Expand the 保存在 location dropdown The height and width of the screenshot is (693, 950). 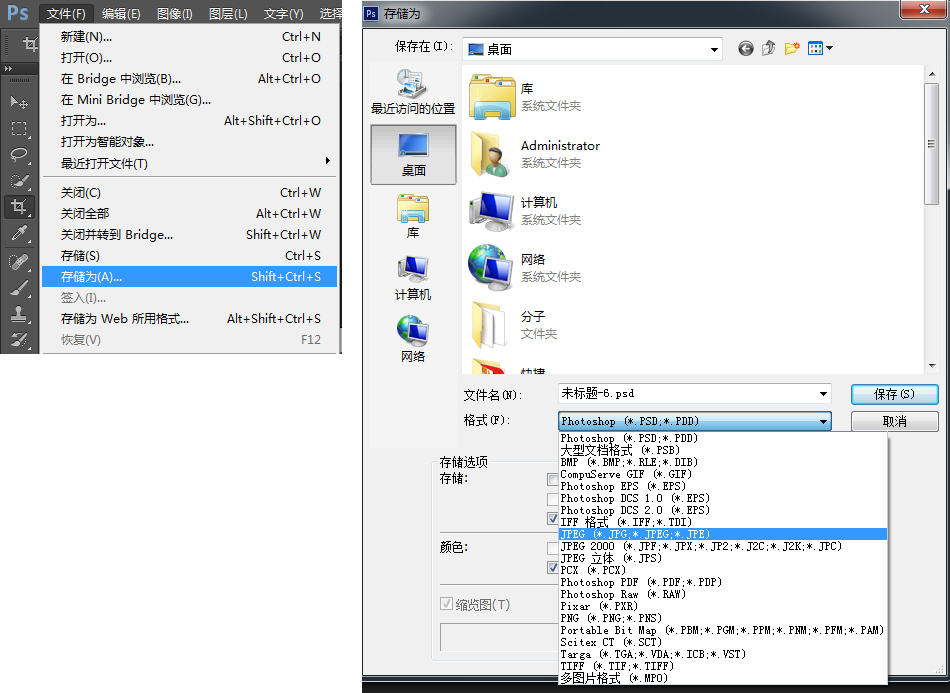(x=714, y=49)
